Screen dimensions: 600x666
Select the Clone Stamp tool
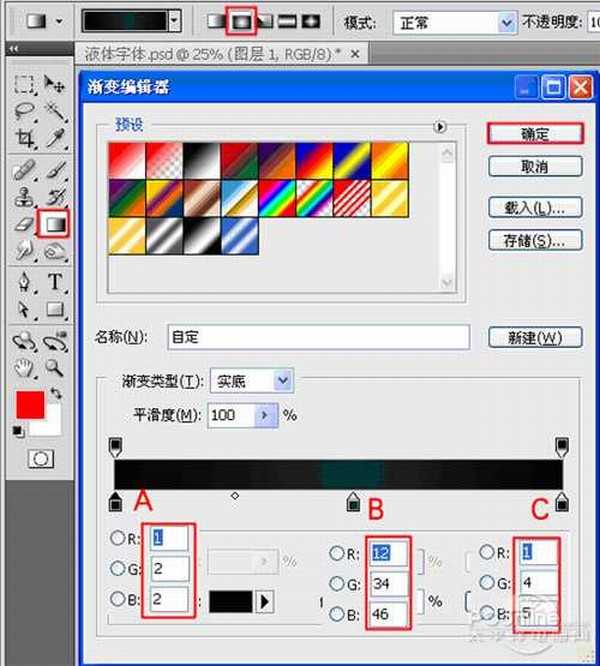pyautogui.click(x=24, y=197)
